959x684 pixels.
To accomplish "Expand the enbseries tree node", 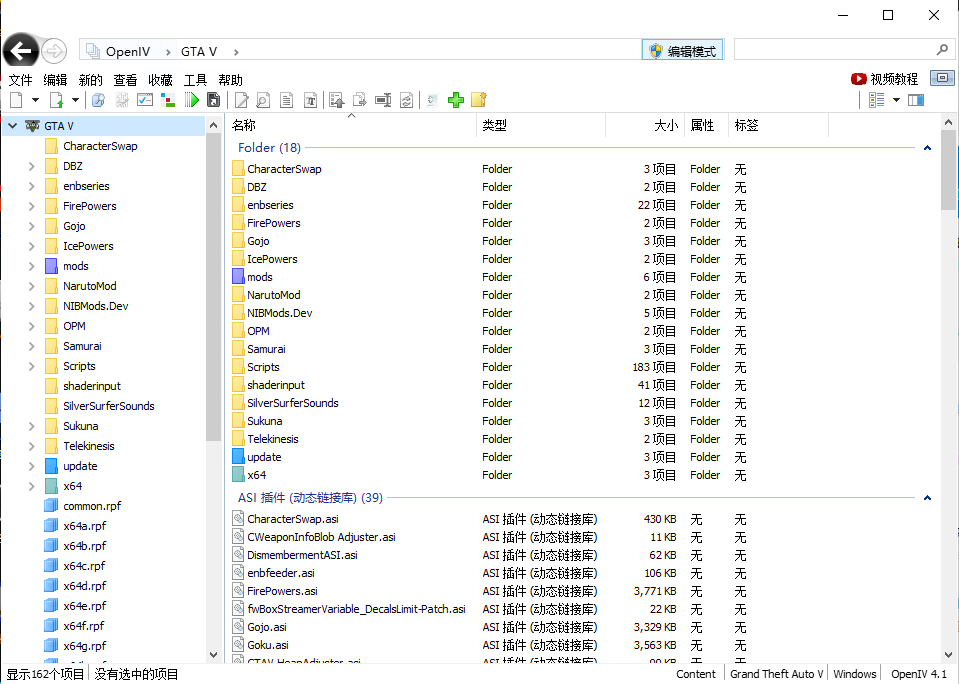I will click(x=31, y=187).
